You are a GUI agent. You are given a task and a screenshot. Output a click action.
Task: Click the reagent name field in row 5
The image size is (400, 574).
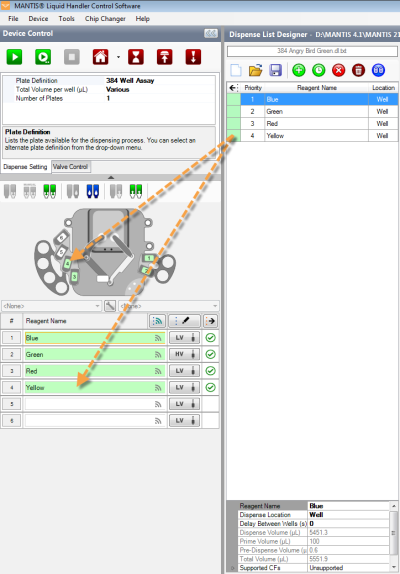tap(94, 404)
